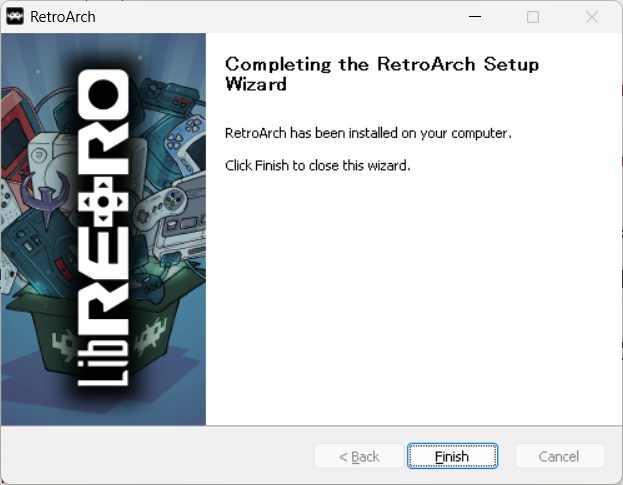The height and width of the screenshot is (485, 623).
Task: Maximize the RetroArch setup window
Action: click(x=533, y=17)
